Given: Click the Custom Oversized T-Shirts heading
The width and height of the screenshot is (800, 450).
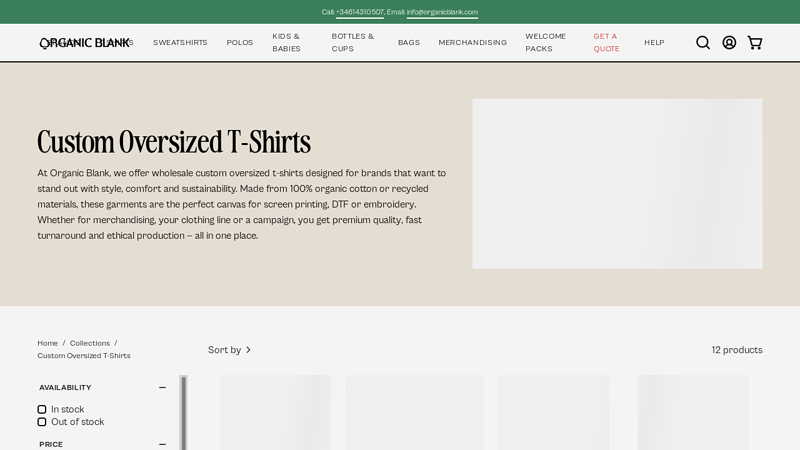Looking at the screenshot, I should [174, 142].
